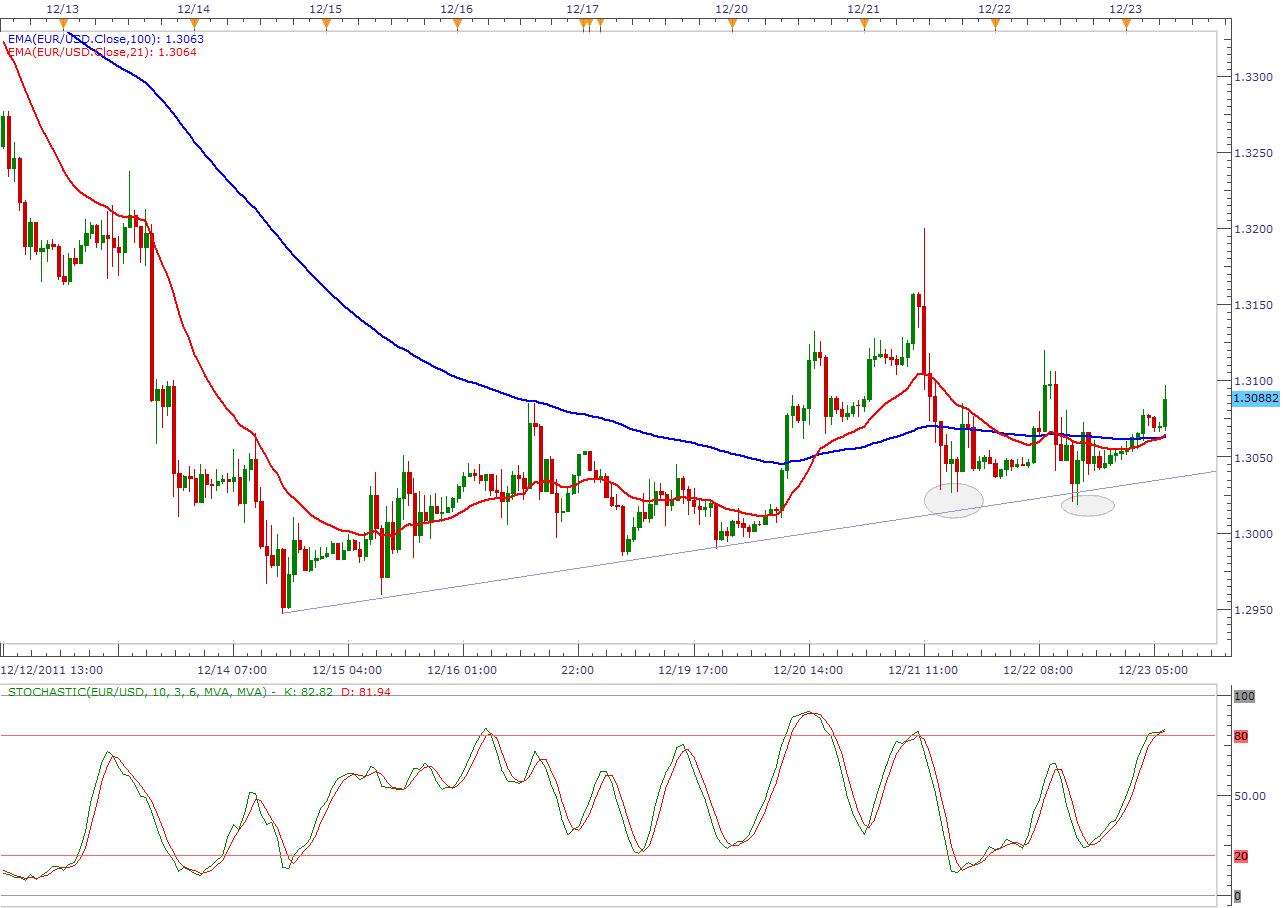Image resolution: width=1288 pixels, height=908 pixels.
Task: Click the 1.2950 price axis label
Action: click(x=1254, y=609)
